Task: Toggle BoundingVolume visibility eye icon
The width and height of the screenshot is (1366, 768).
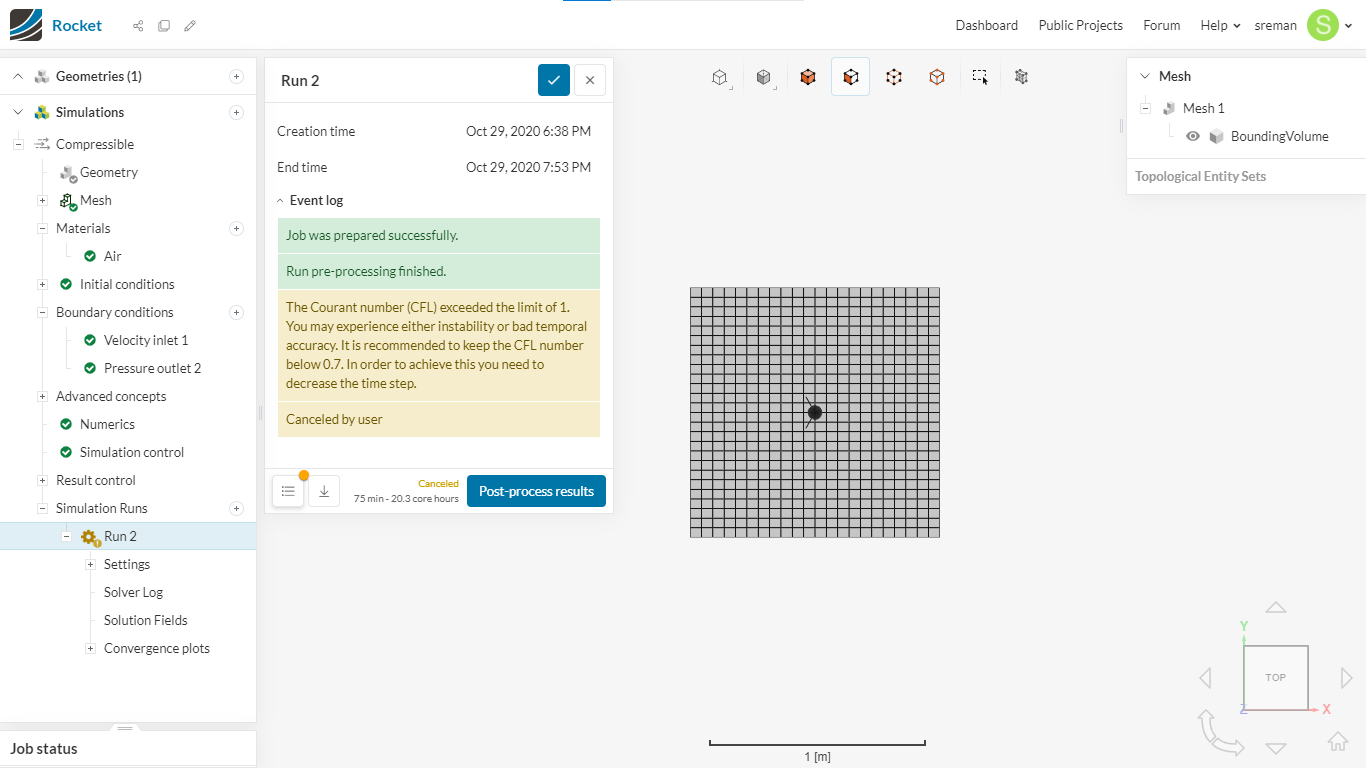Action: 1193,136
